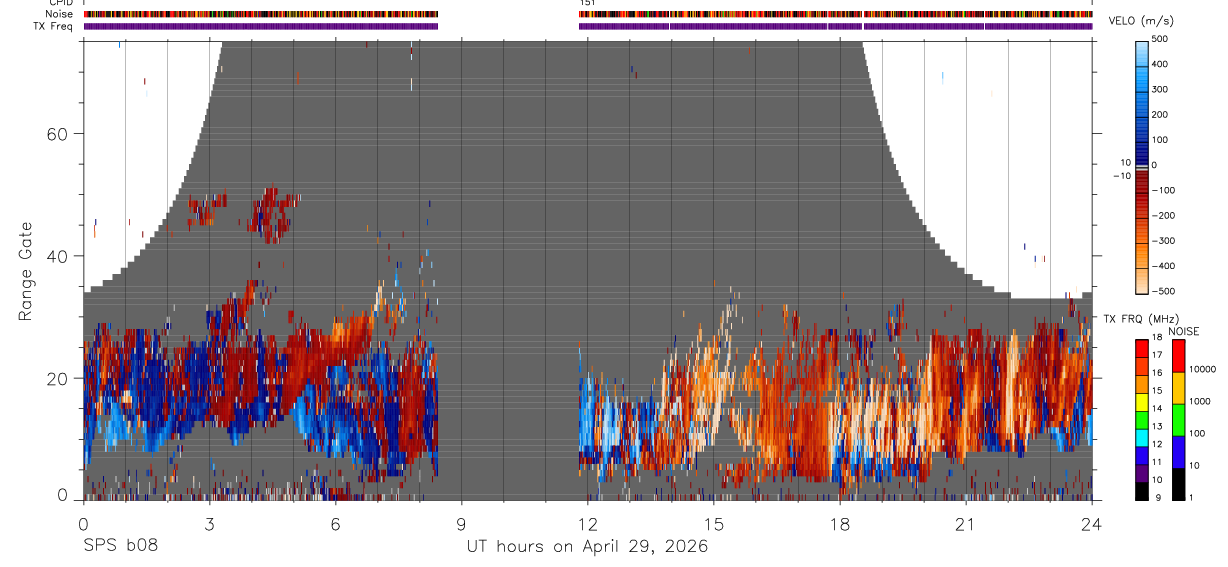Select the 21 tick on UT hours axis

[x=966, y=523]
